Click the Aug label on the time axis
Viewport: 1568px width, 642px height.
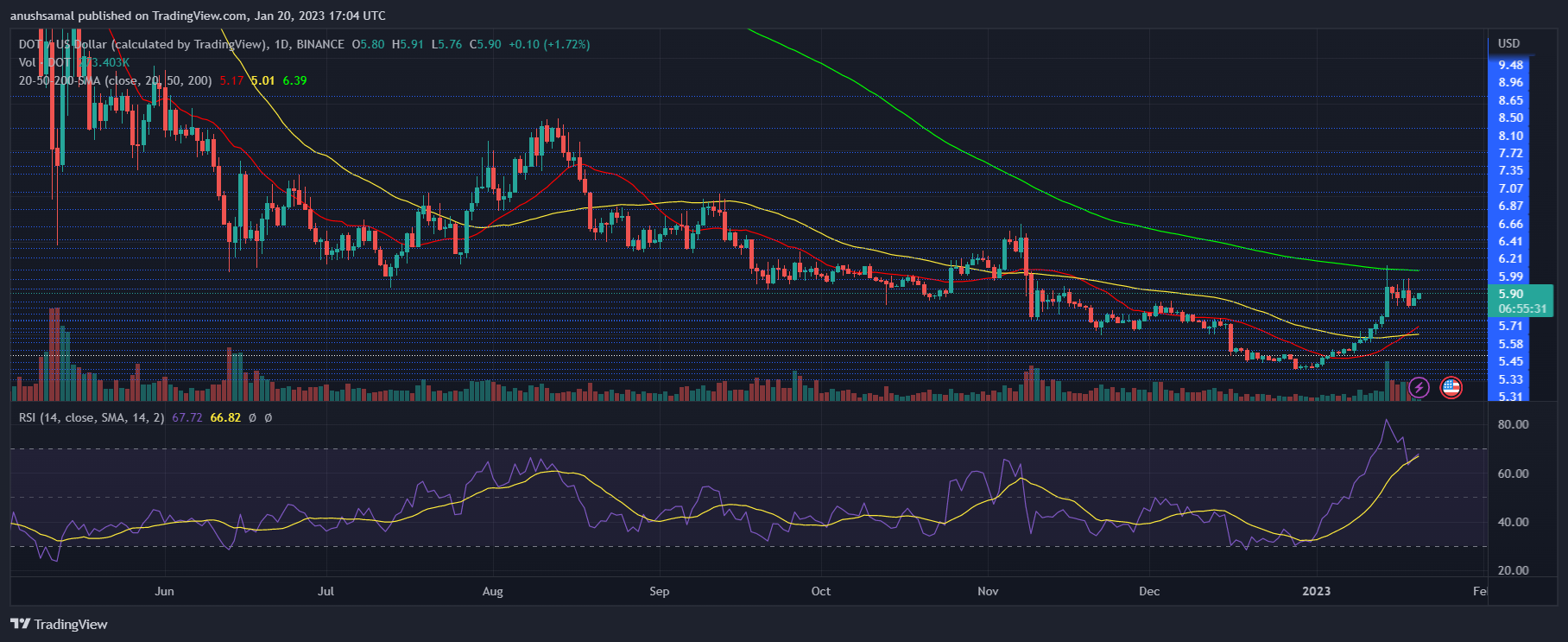coord(492,591)
